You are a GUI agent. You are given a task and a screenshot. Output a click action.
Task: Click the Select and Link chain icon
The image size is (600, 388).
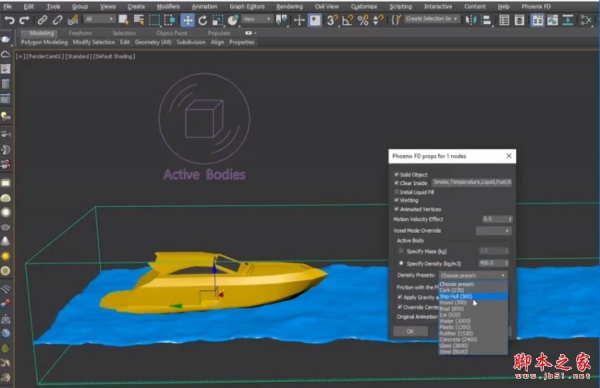tap(42, 20)
